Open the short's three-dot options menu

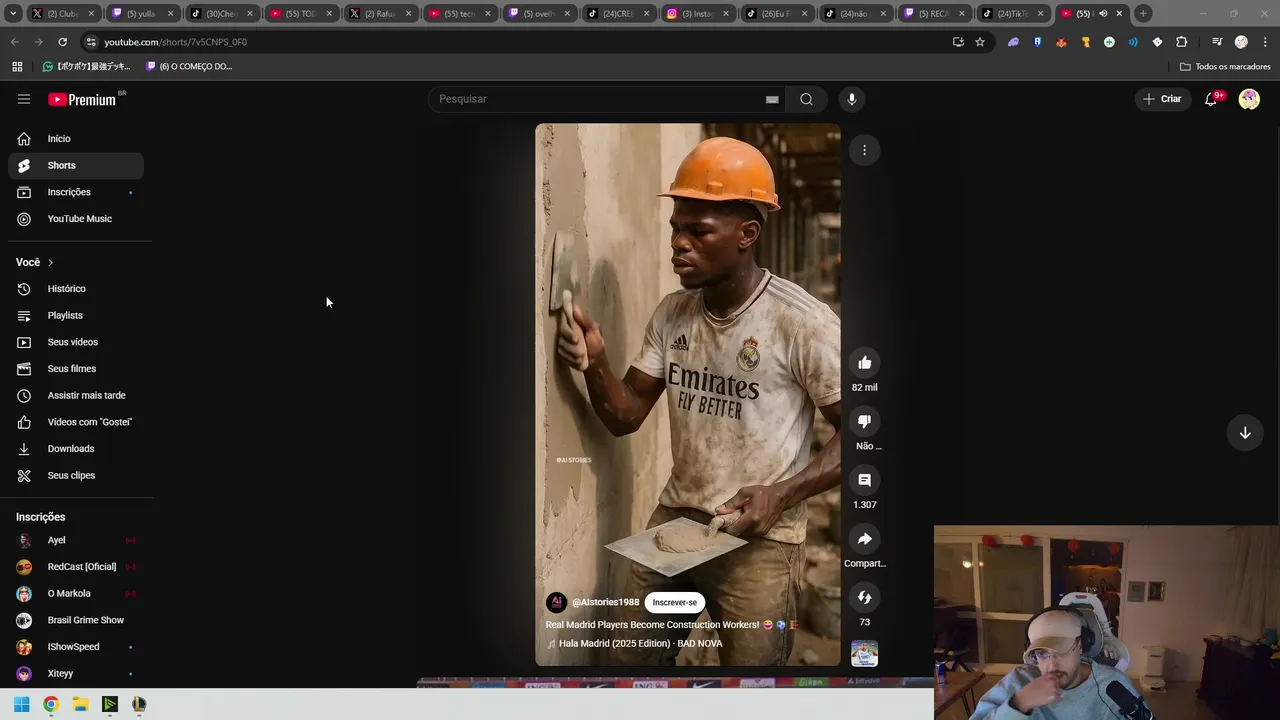865,150
